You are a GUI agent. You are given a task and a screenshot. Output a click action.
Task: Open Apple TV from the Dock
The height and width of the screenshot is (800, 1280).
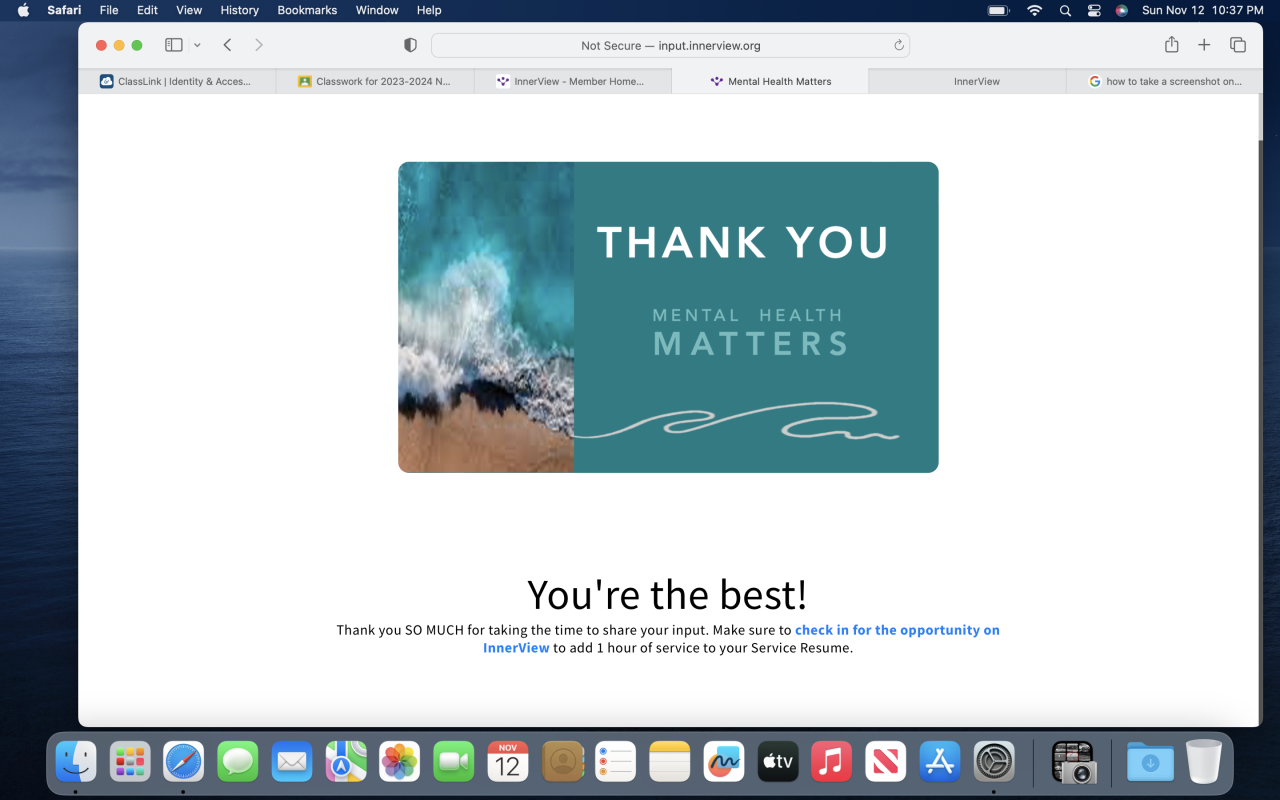[778, 762]
